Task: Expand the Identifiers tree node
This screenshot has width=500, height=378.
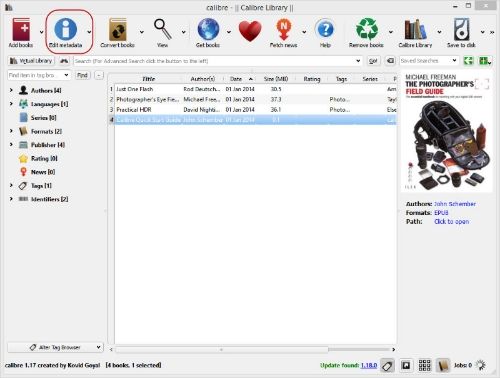Action: coord(11,199)
